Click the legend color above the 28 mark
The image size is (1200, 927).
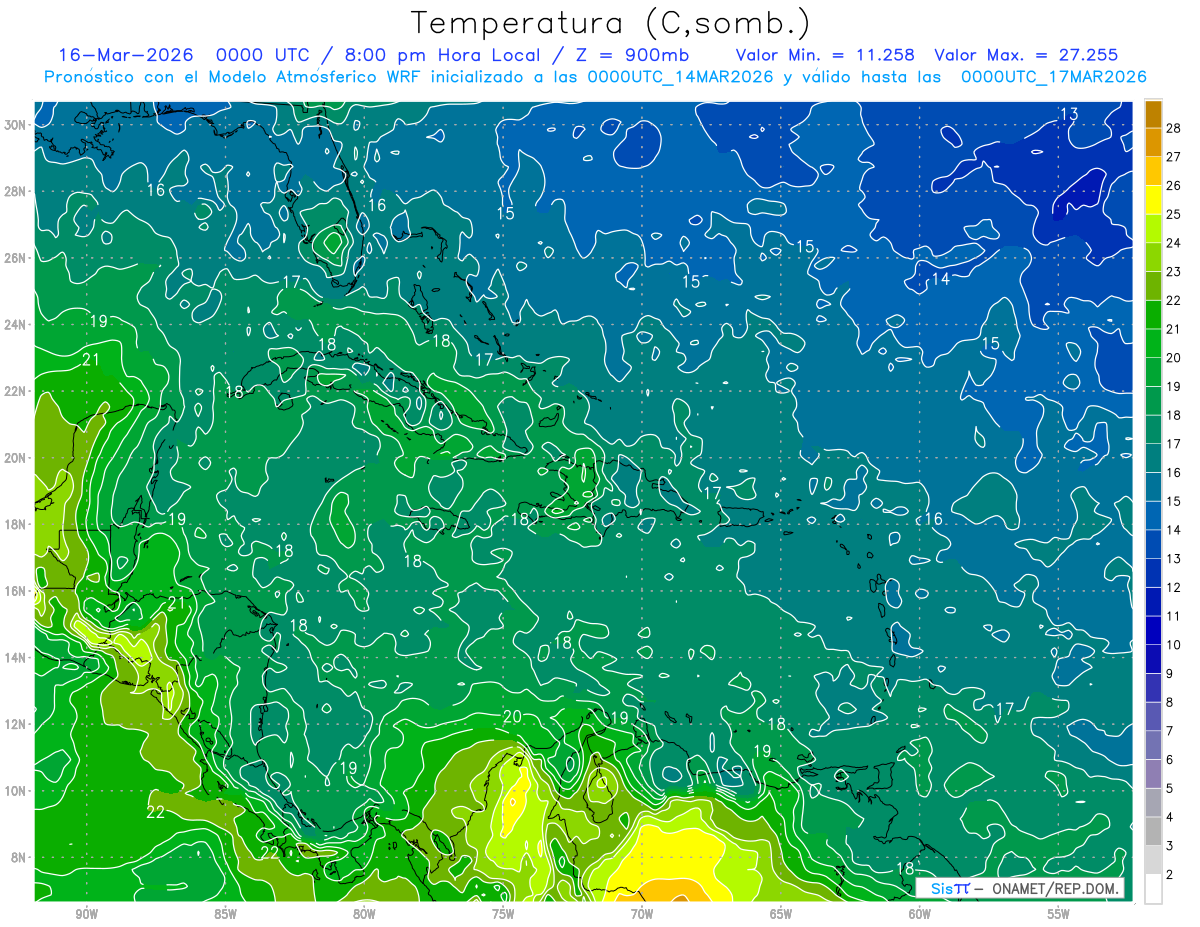[1153, 114]
